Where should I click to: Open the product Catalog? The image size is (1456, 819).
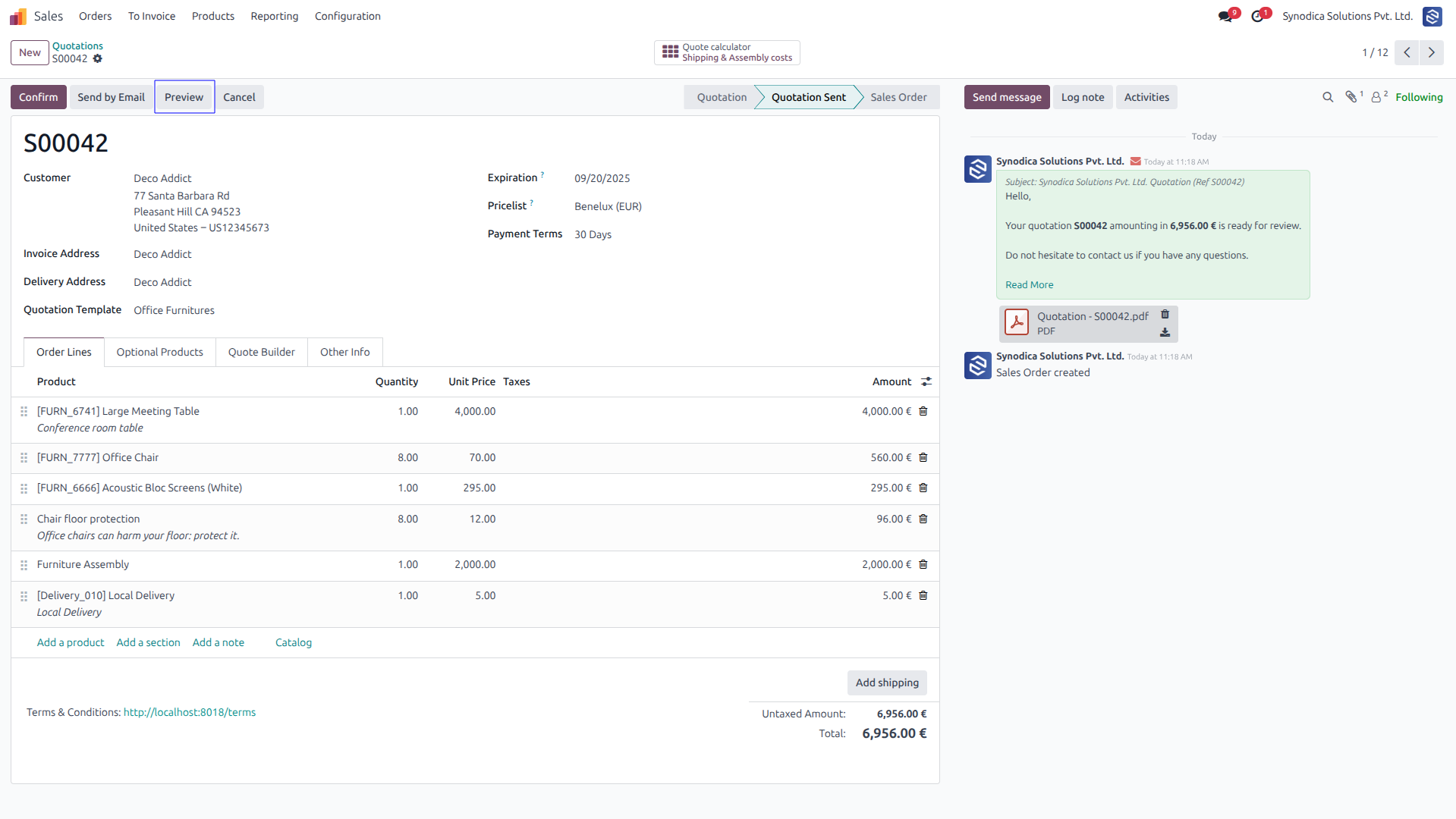[294, 642]
